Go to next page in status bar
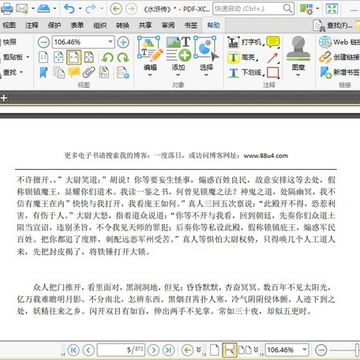 click(x=153, y=350)
